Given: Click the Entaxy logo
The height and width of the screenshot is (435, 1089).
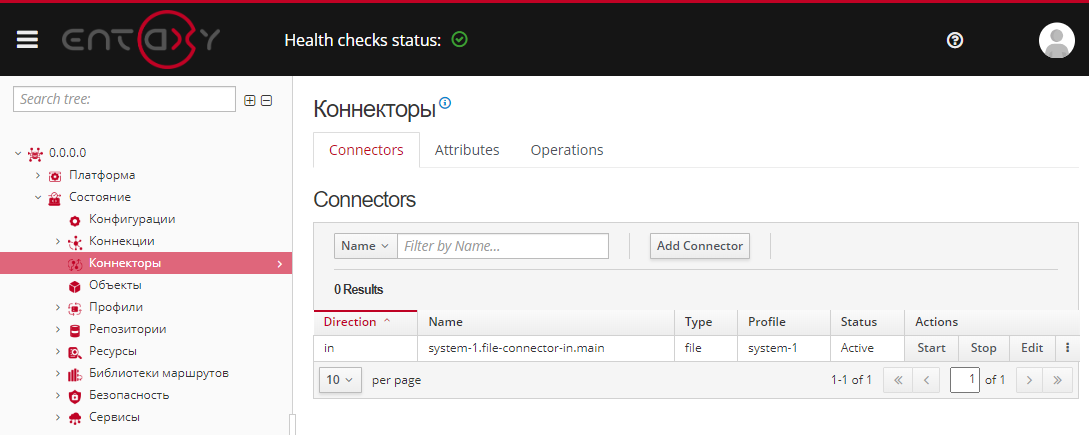Looking at the screenshot, I should (141, 40).
